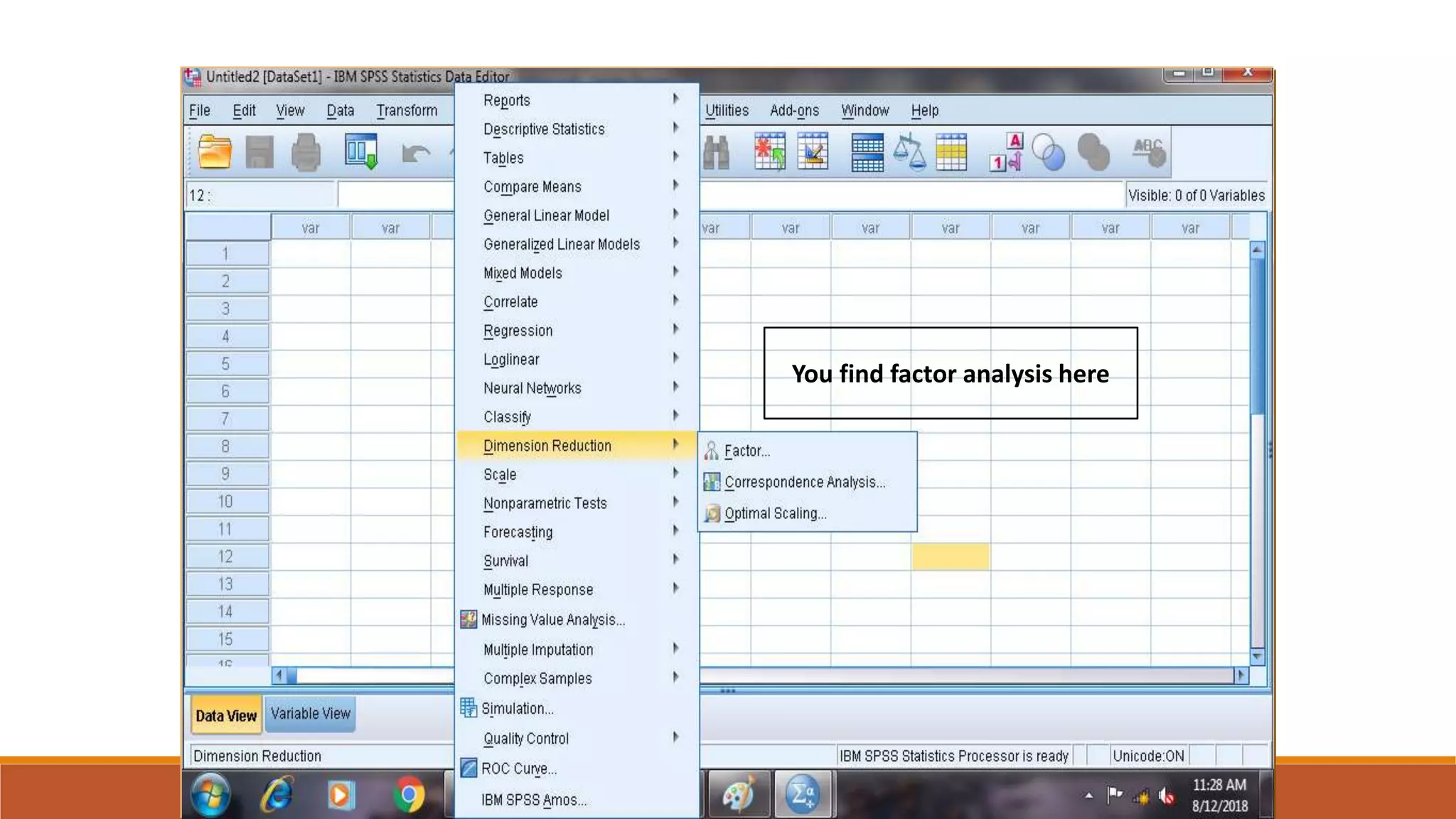Expand the General Linear Model submenu
The image size is (1456, 819).
click(x=576, y=215)
